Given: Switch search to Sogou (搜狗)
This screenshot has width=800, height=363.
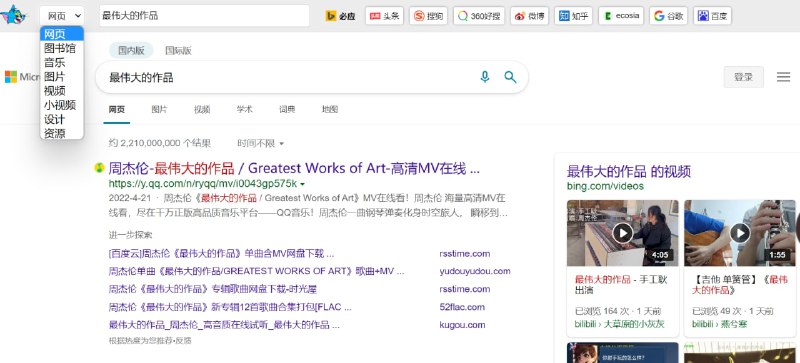Looking at the screenshot, I should pyautogui.click(x=429, y=16).
